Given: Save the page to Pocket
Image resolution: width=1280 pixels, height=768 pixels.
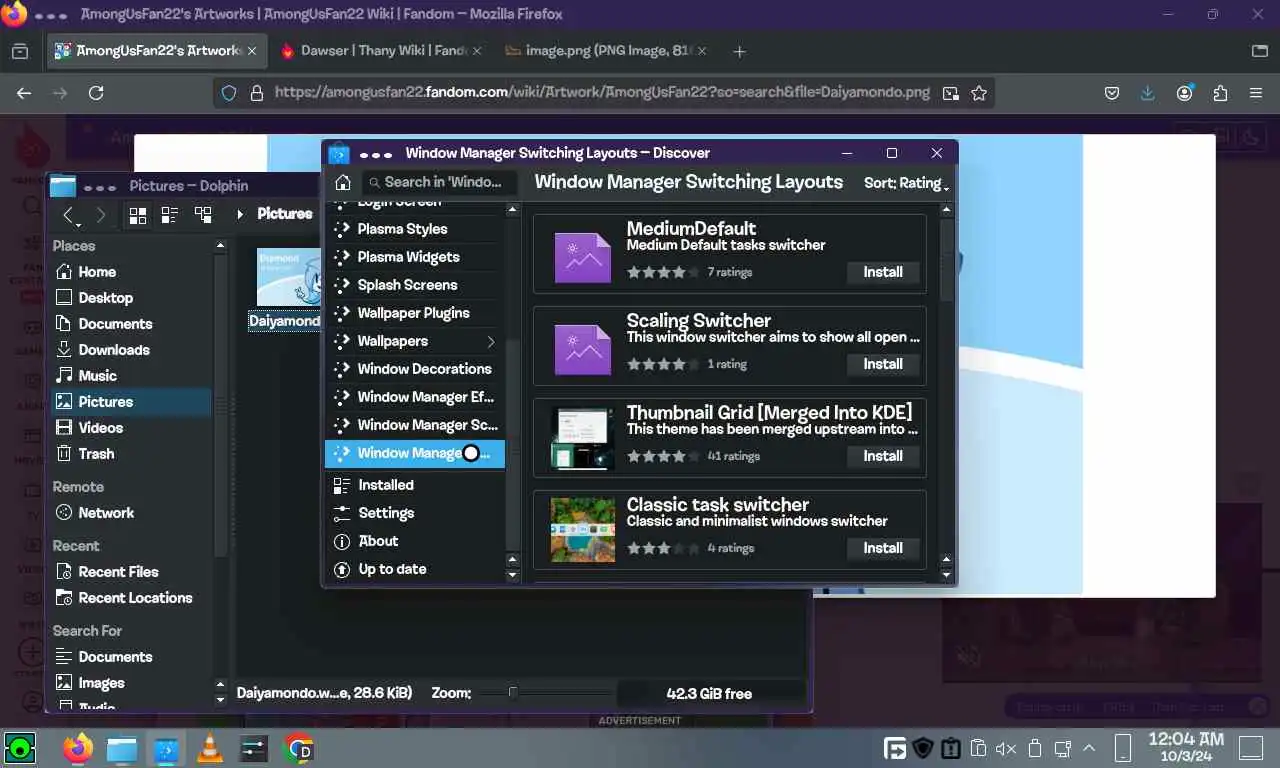Looking at the screenshot, I should (1111, 93).
